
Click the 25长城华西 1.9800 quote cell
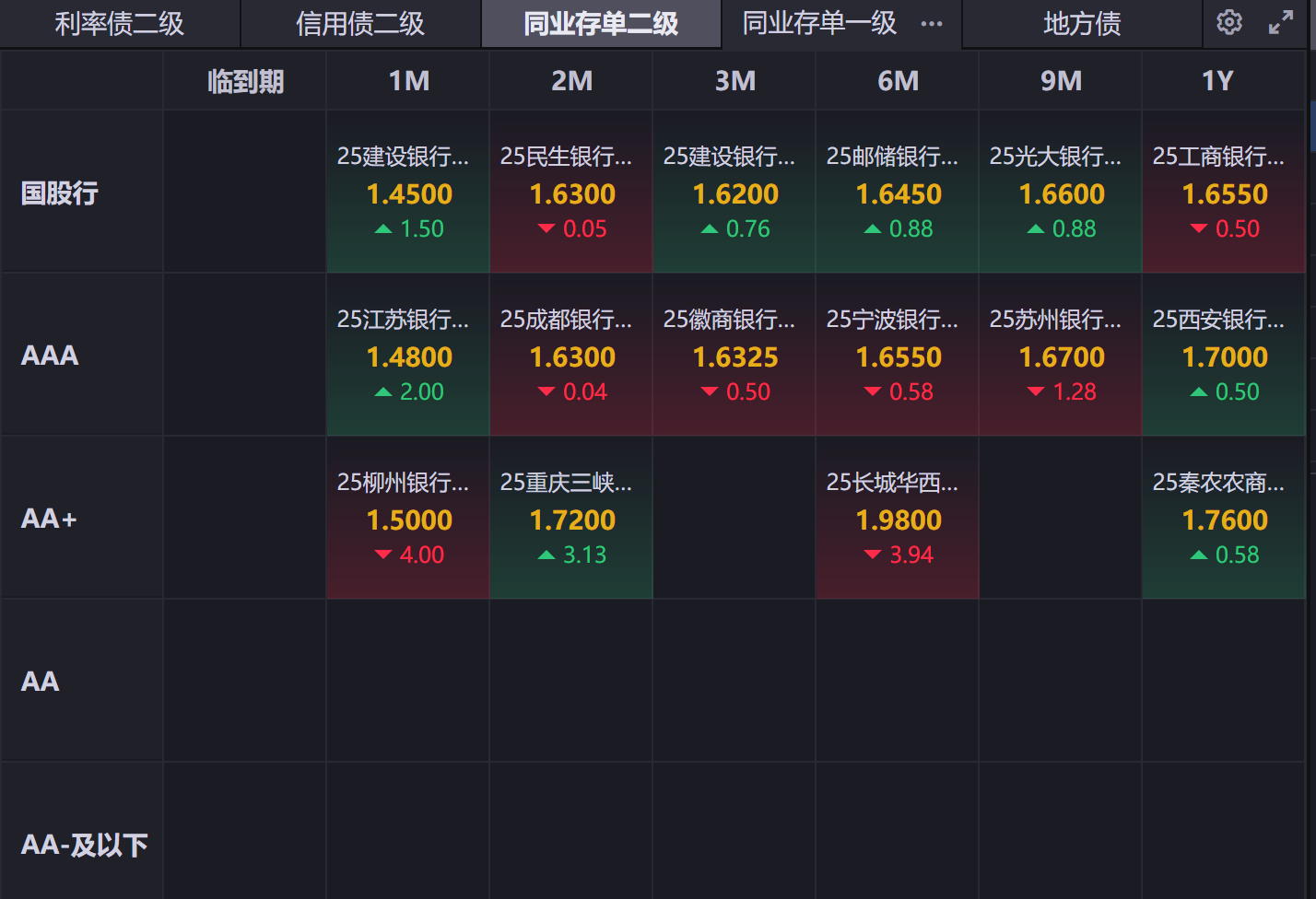point(898,519)
